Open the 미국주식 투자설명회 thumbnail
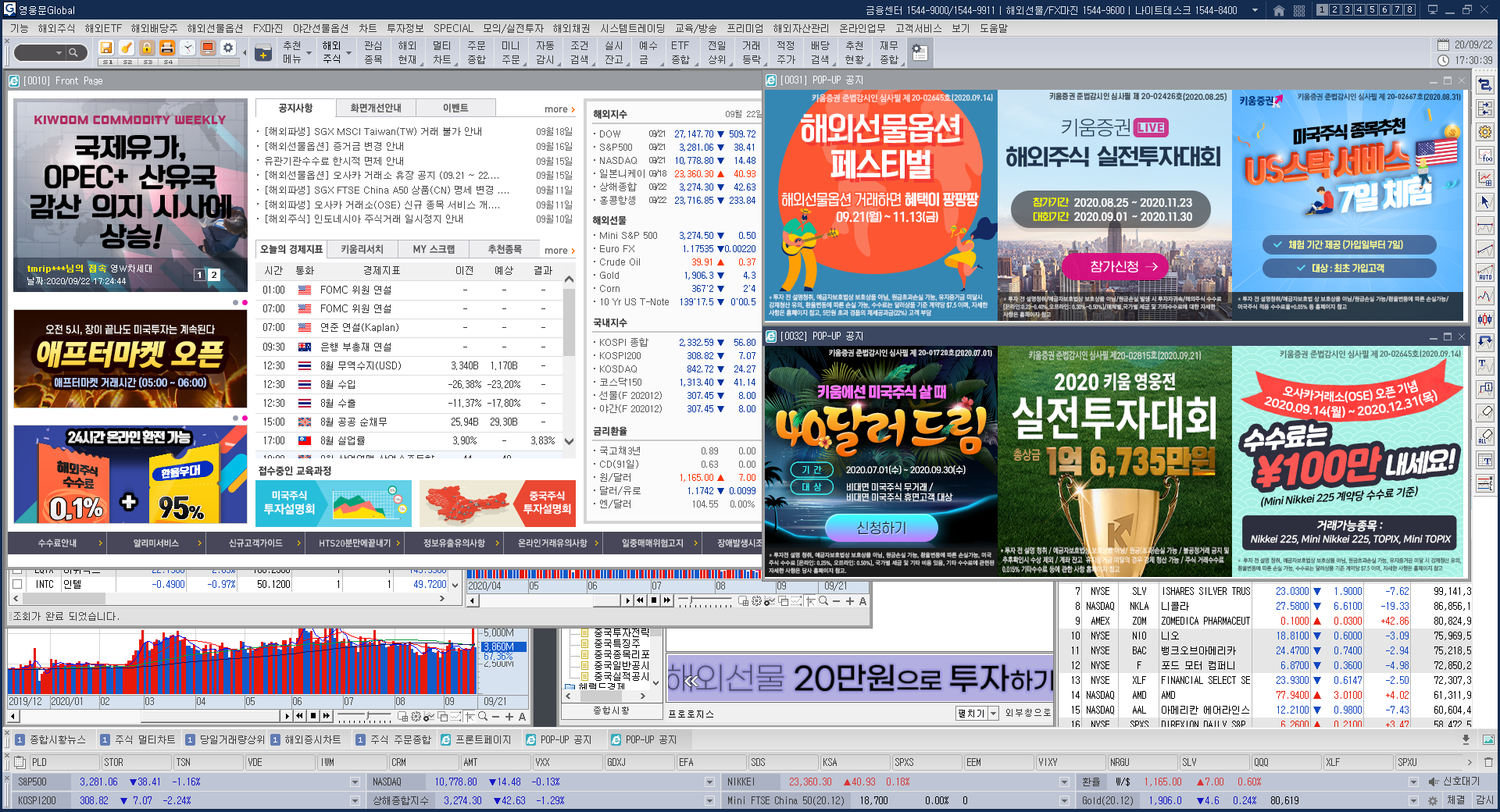The image size is (1500, 812). pos(334,504)
